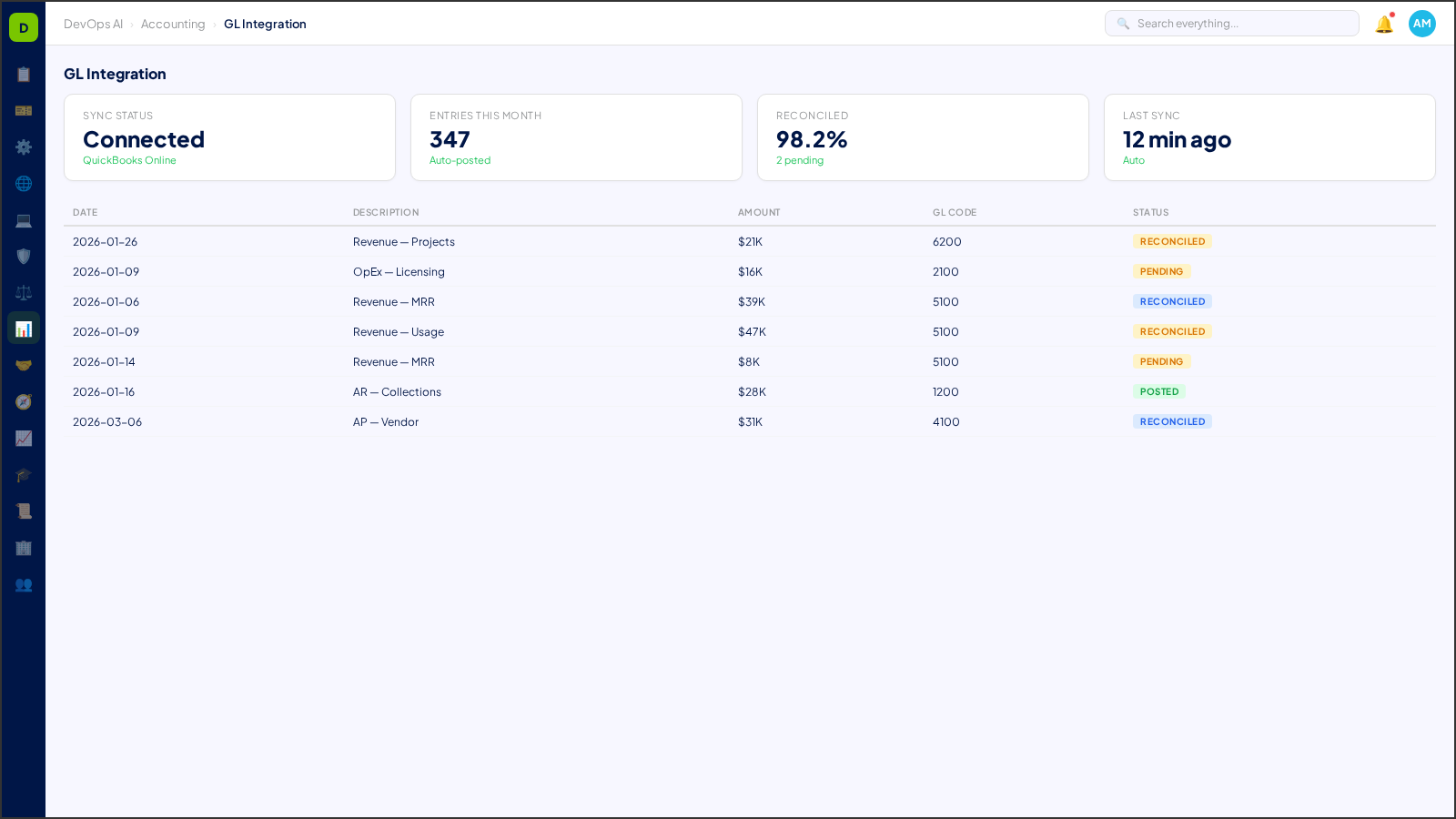Toggle the PENDING status for OpEx — Licensing
This screenshot has height=819, width=1456.
tap(1162, 271)
